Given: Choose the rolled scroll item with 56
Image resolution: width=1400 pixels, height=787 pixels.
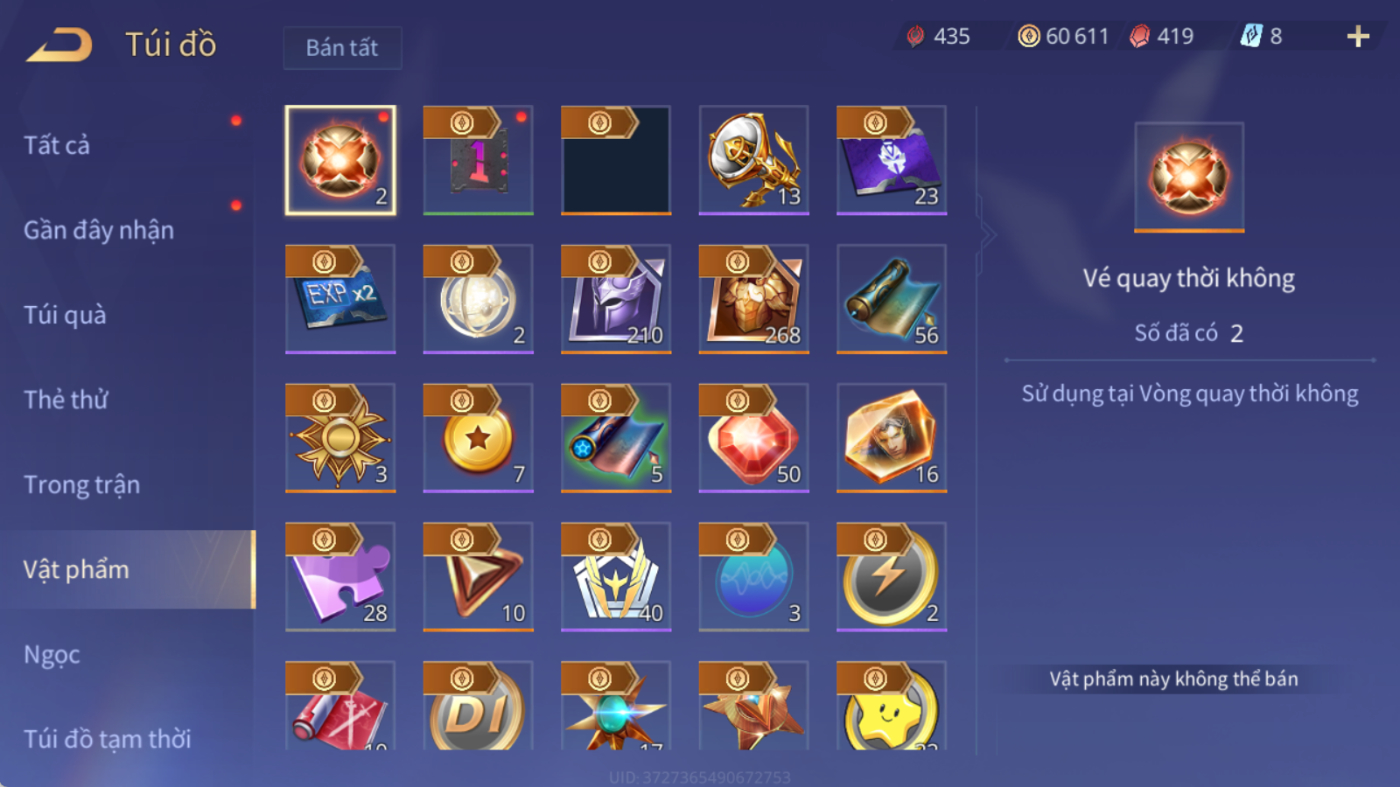Looking at the screenshot, I should pos(892,299).
